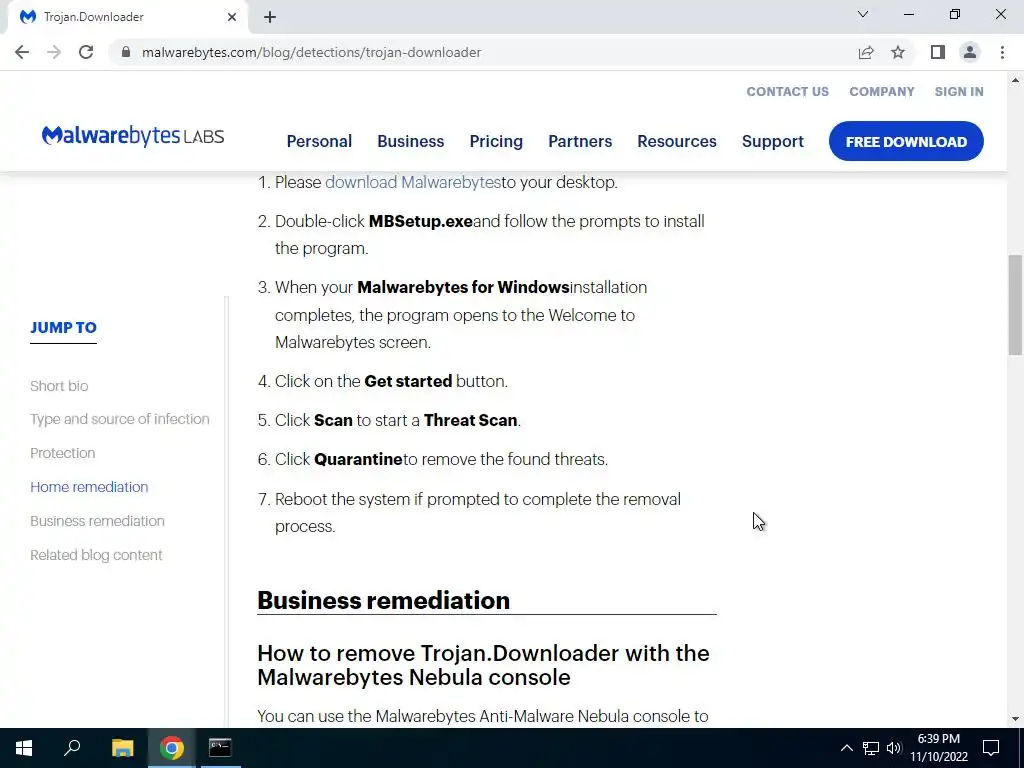Click the browser forward arrow
This screenshot has width=1024, height=768.
point(54,52)
